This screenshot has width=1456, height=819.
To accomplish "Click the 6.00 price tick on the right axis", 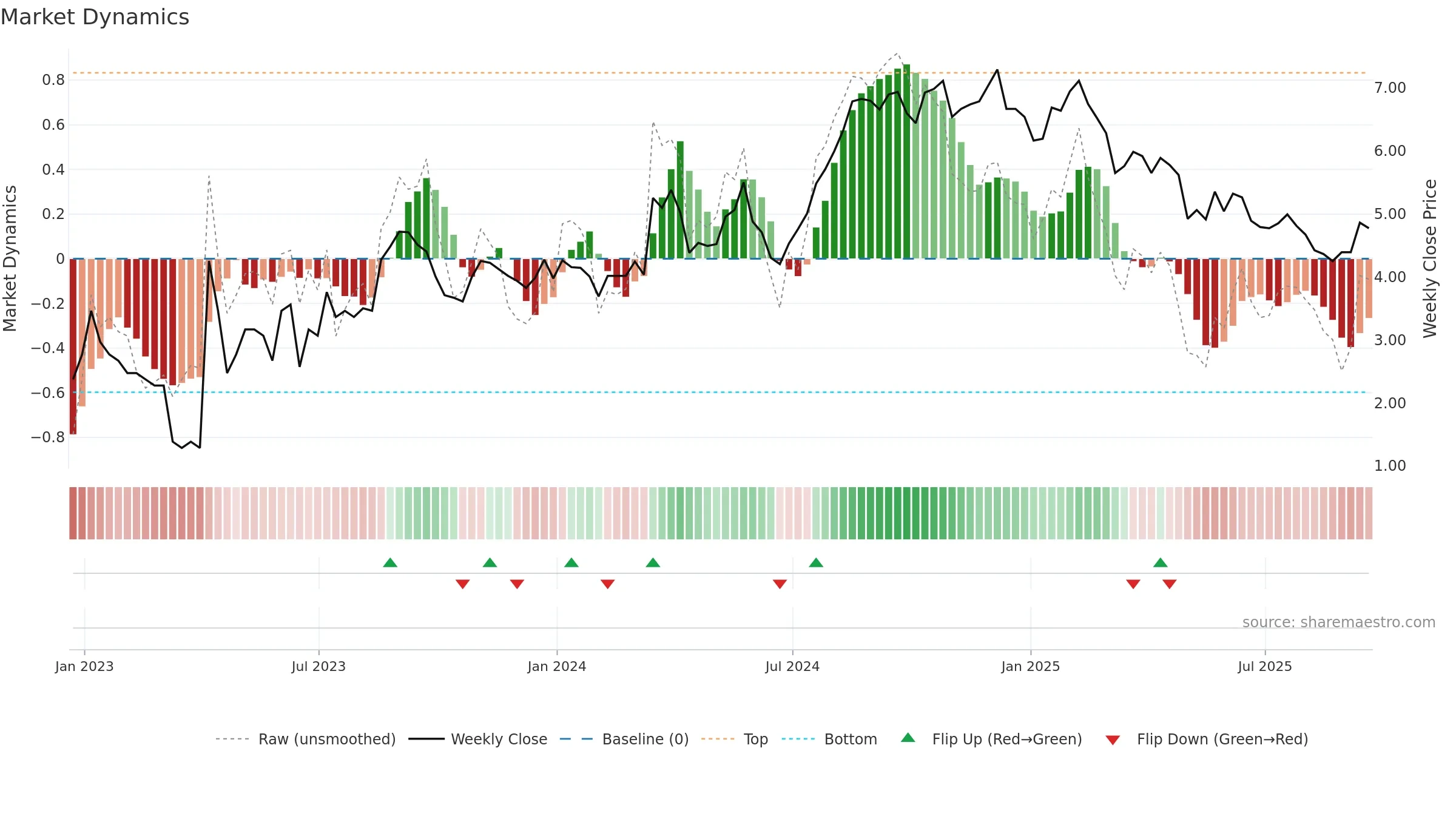I will click(1390, 151).
